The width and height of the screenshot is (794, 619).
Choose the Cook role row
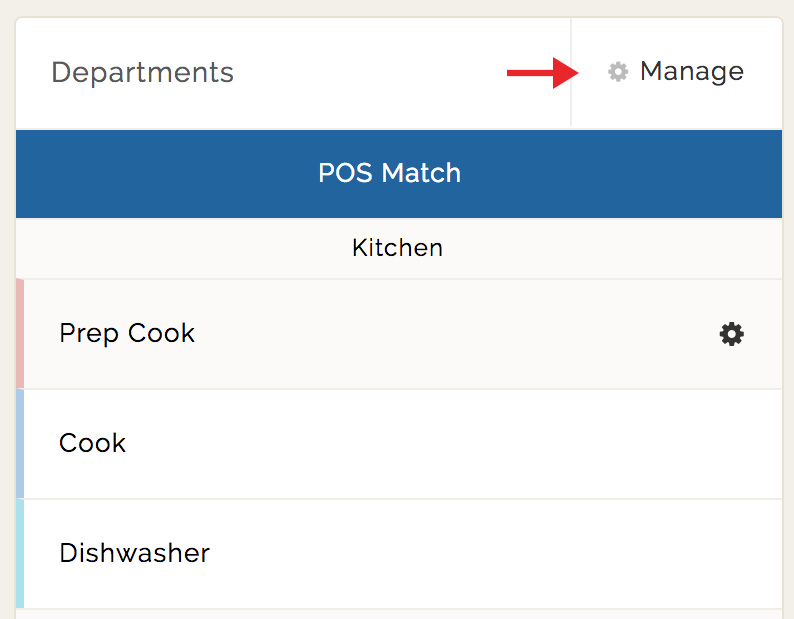click(403, 444)
